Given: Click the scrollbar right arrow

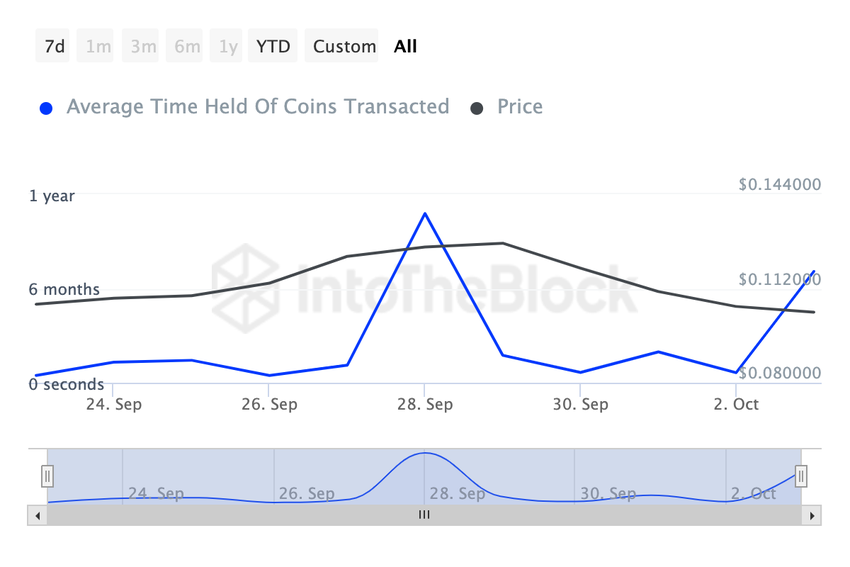Looking at the screenshot, I should pos(812,516).
